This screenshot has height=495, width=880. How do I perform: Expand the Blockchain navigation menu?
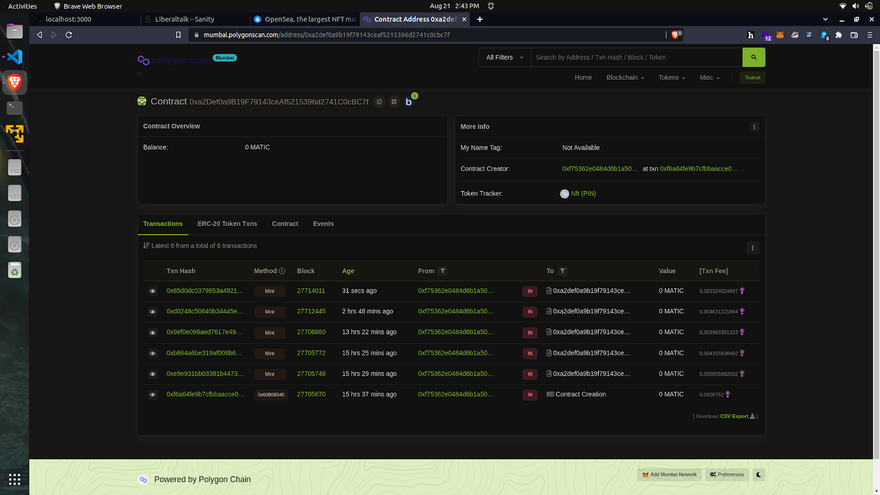coord(624,77)
